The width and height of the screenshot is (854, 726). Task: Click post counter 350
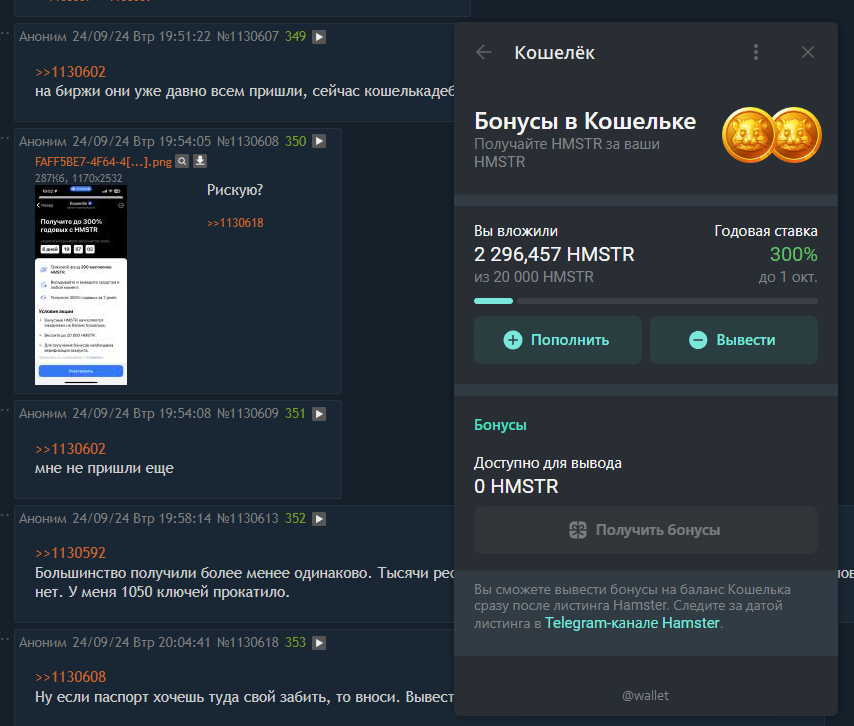[x=295, y=141]
